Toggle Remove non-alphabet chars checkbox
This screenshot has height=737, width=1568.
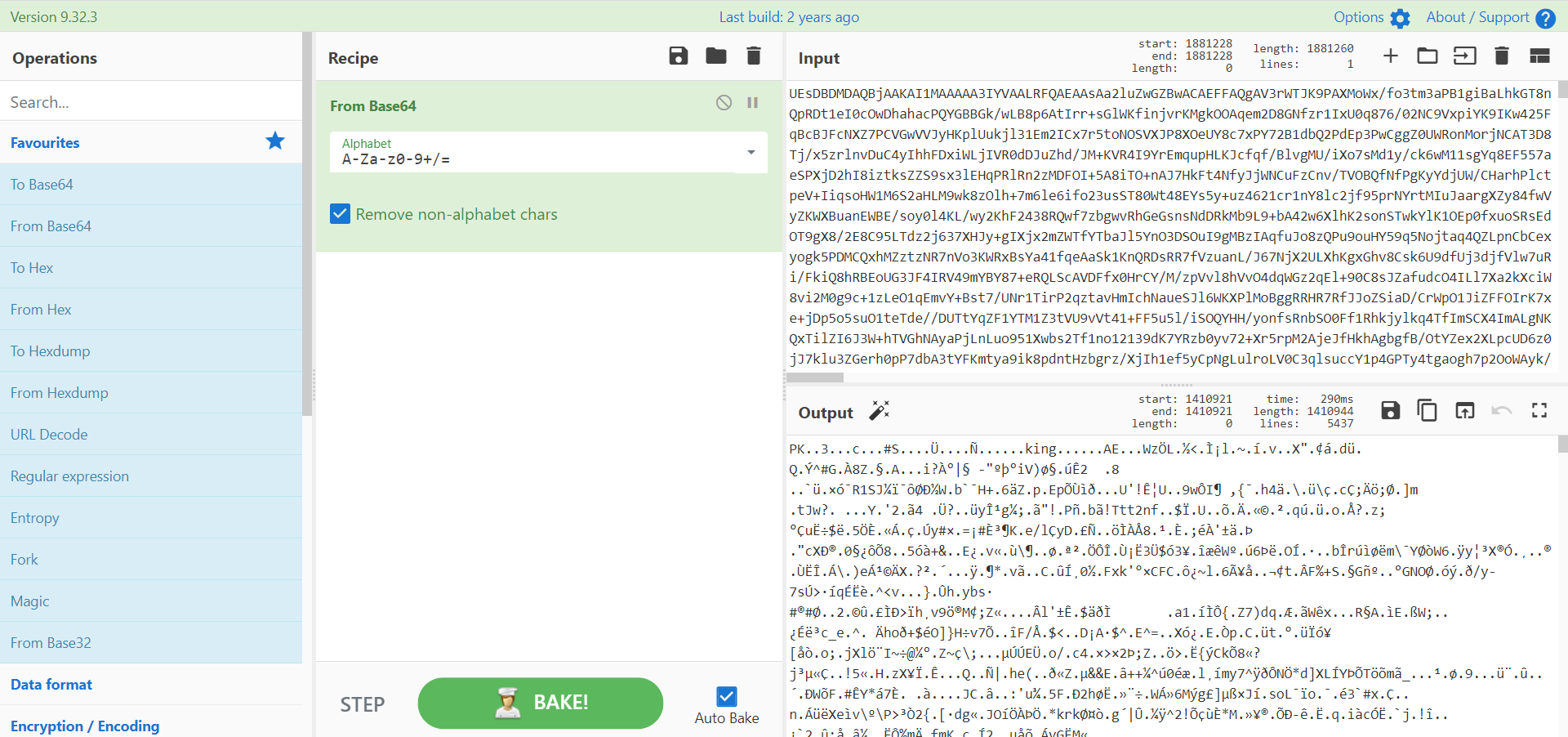pyautogui.click(x=340, y=214)
